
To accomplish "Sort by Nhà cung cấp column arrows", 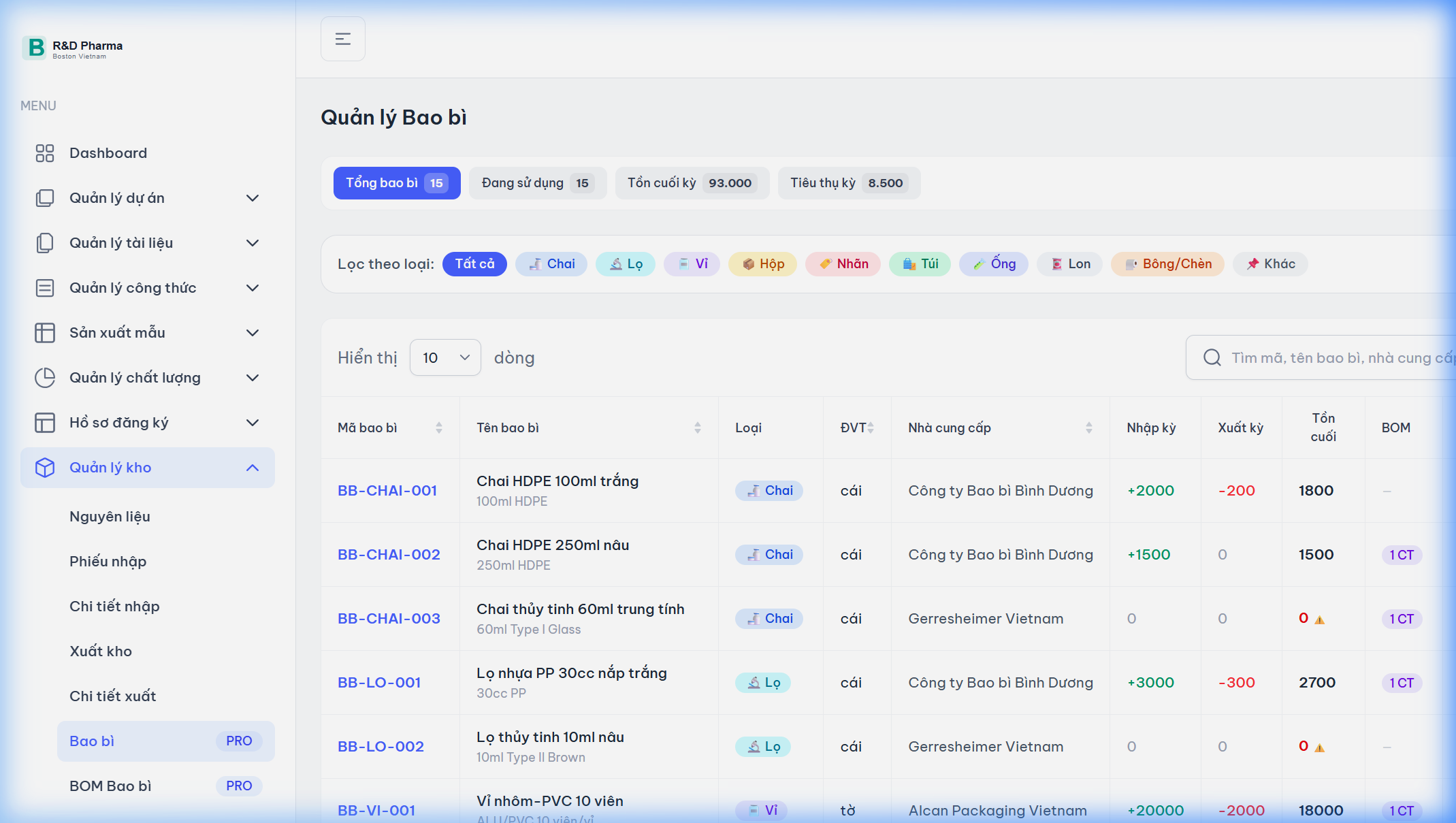I will tap(1088, 427).
